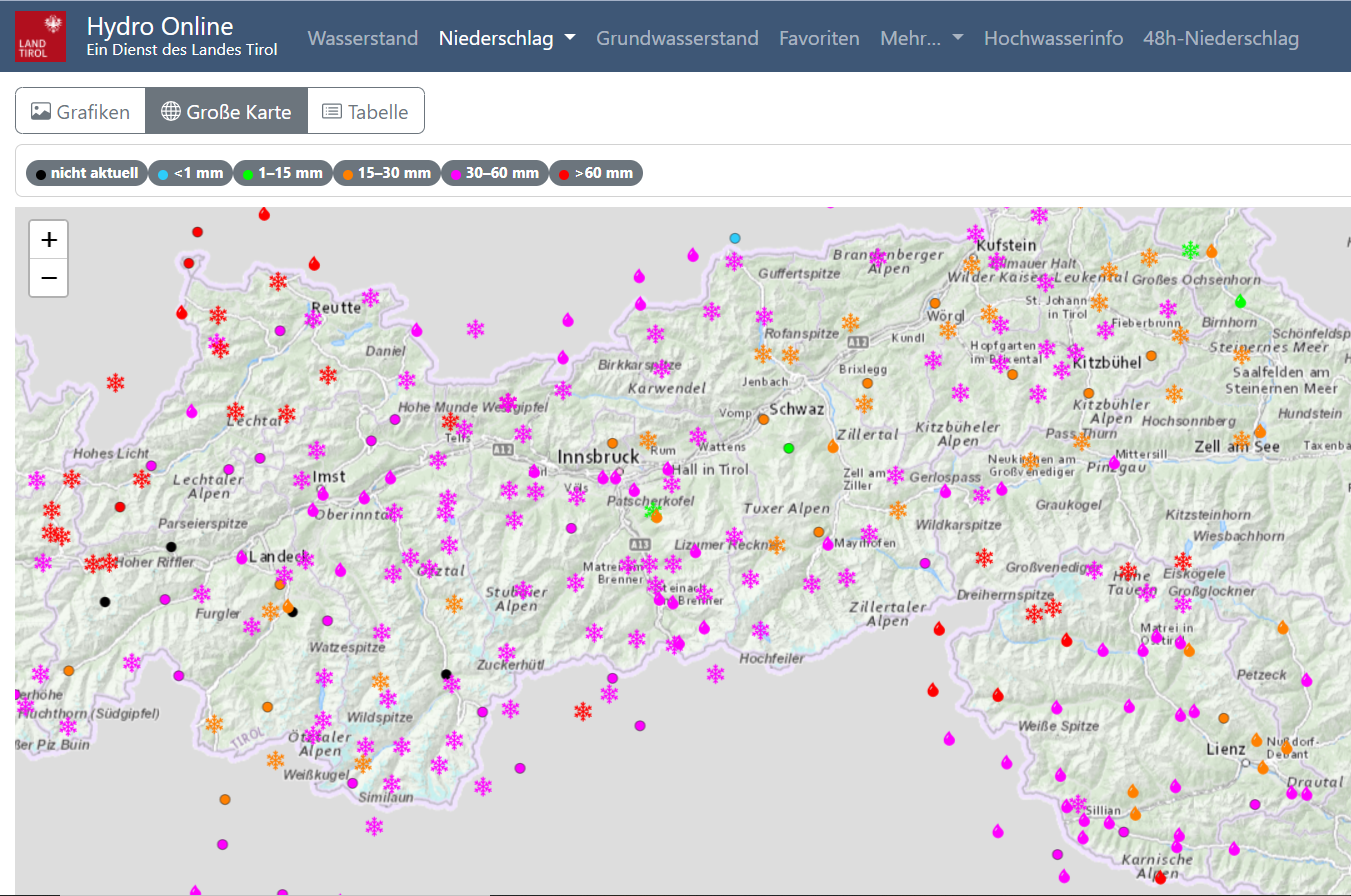The height and width of the screenshot is (896, 1351).
Task: Toggle the '1–15 mm' legend filter
Action: [282, 173]
